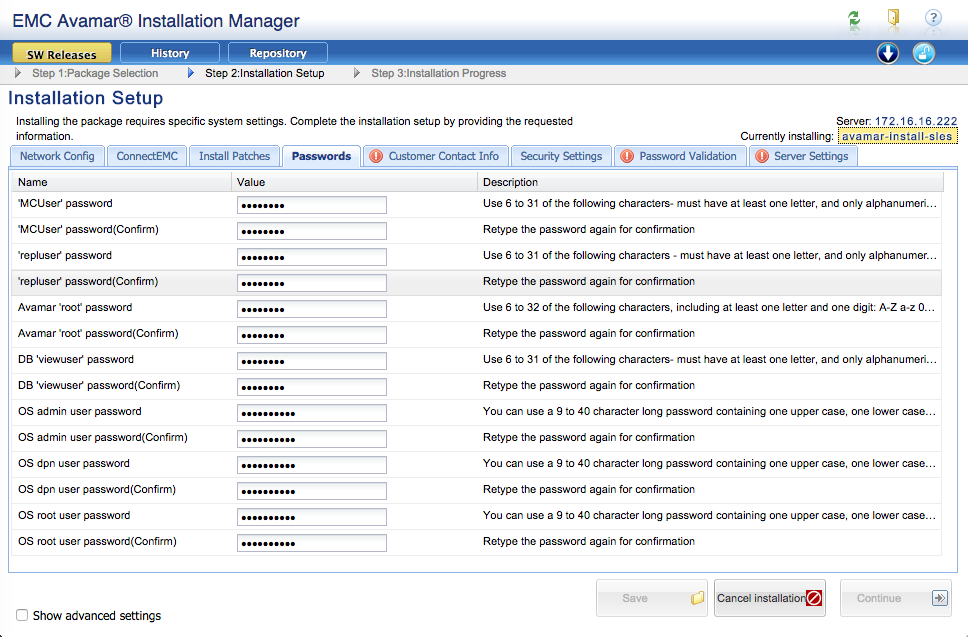Click the yellow door logout icon

point(893,19)
